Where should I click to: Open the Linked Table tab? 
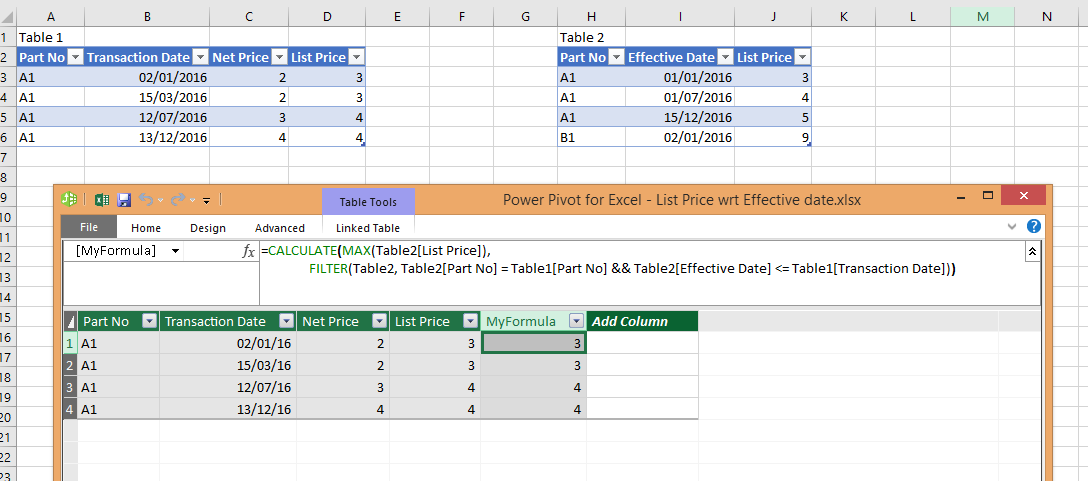[x=368, y=228]
